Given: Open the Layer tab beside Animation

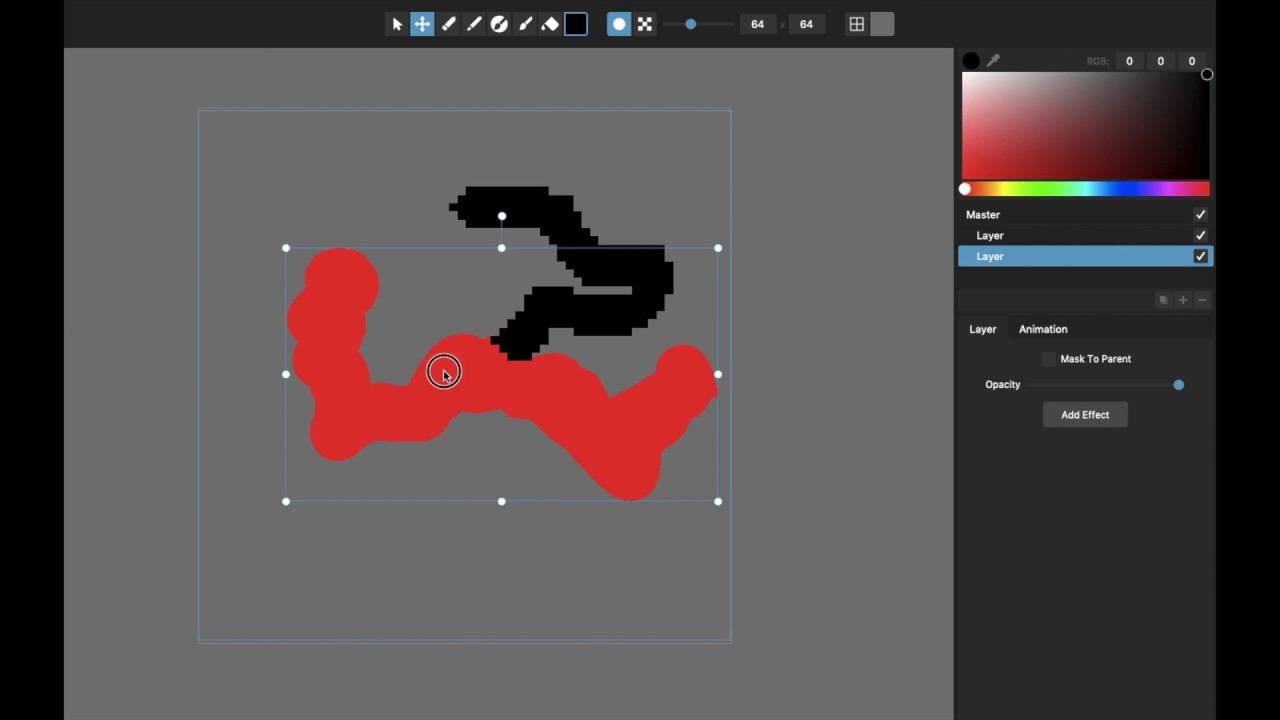Looking at the screenshot, I should (982, 329).
